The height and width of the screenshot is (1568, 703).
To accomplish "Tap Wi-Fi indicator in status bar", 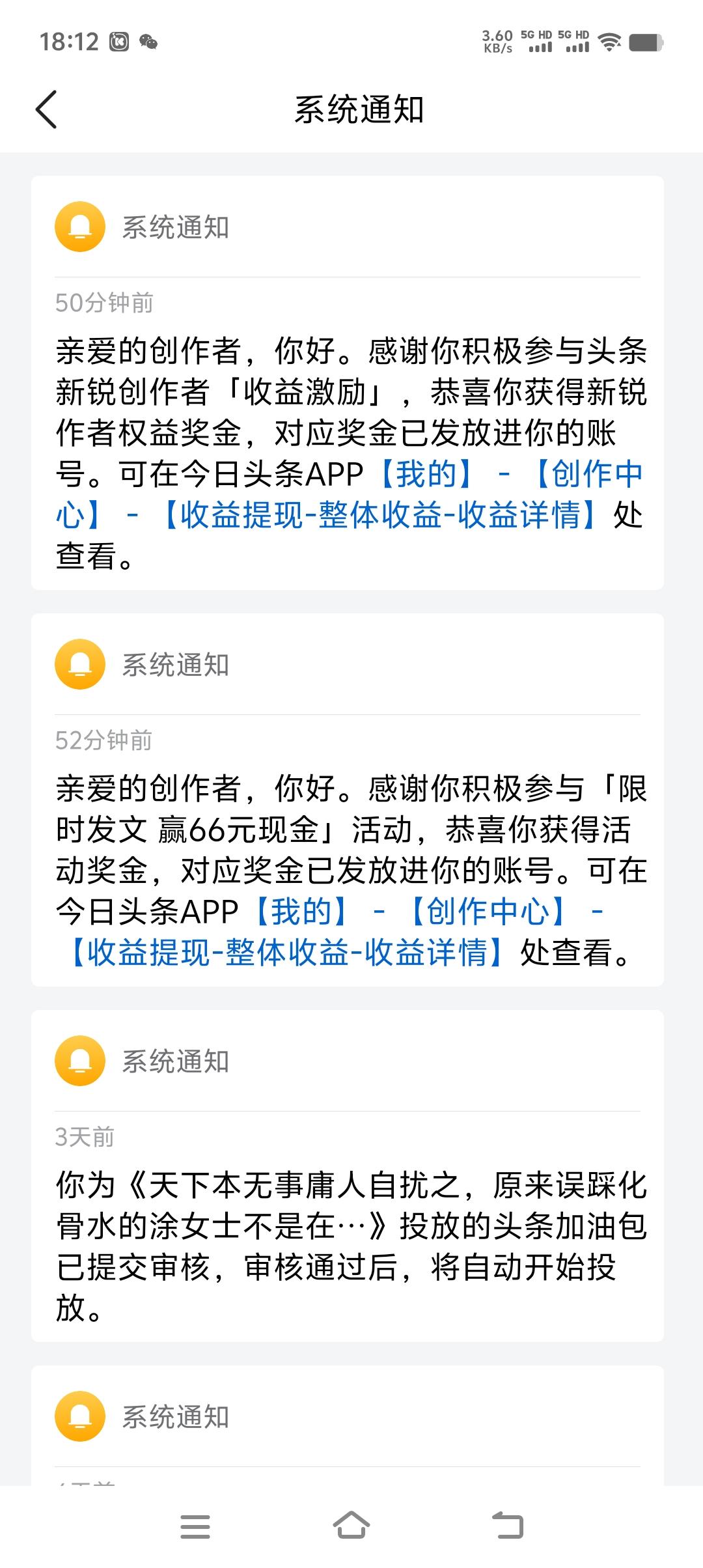I will click(609, 42).
